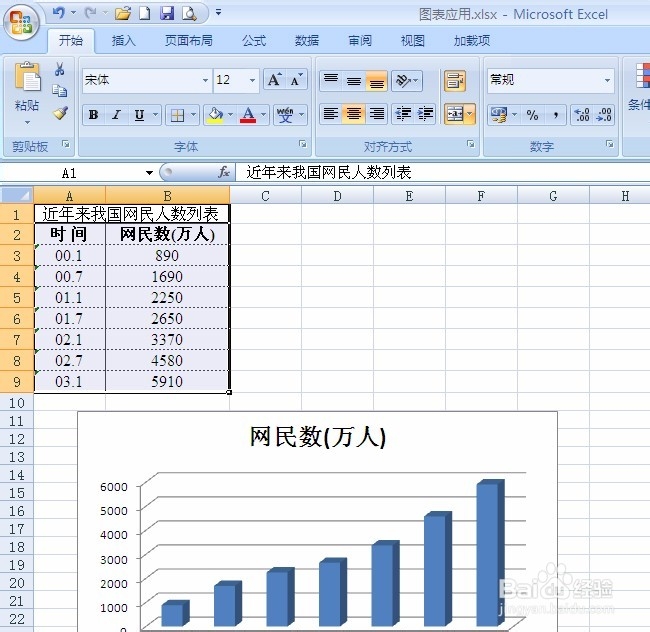Open 字体 group dialog launcher

coord(303,144)
